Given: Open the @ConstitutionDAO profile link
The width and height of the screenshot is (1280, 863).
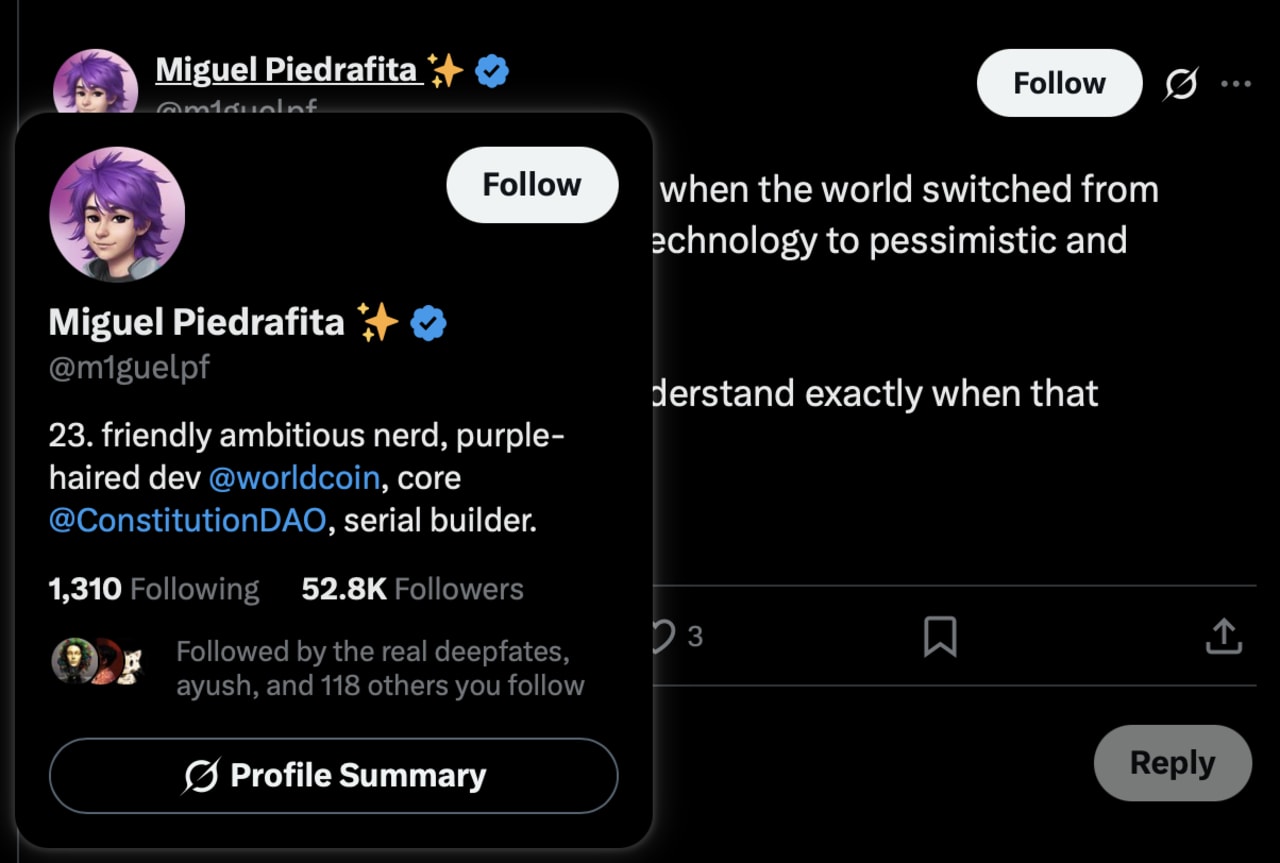Looking at the screenshot, I should tap(187, 520).
